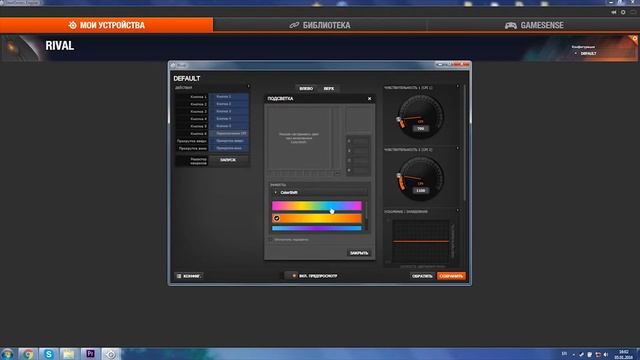Click the settings panel vertical scrollbar
The image size is (640, 360).
[464, 143]
